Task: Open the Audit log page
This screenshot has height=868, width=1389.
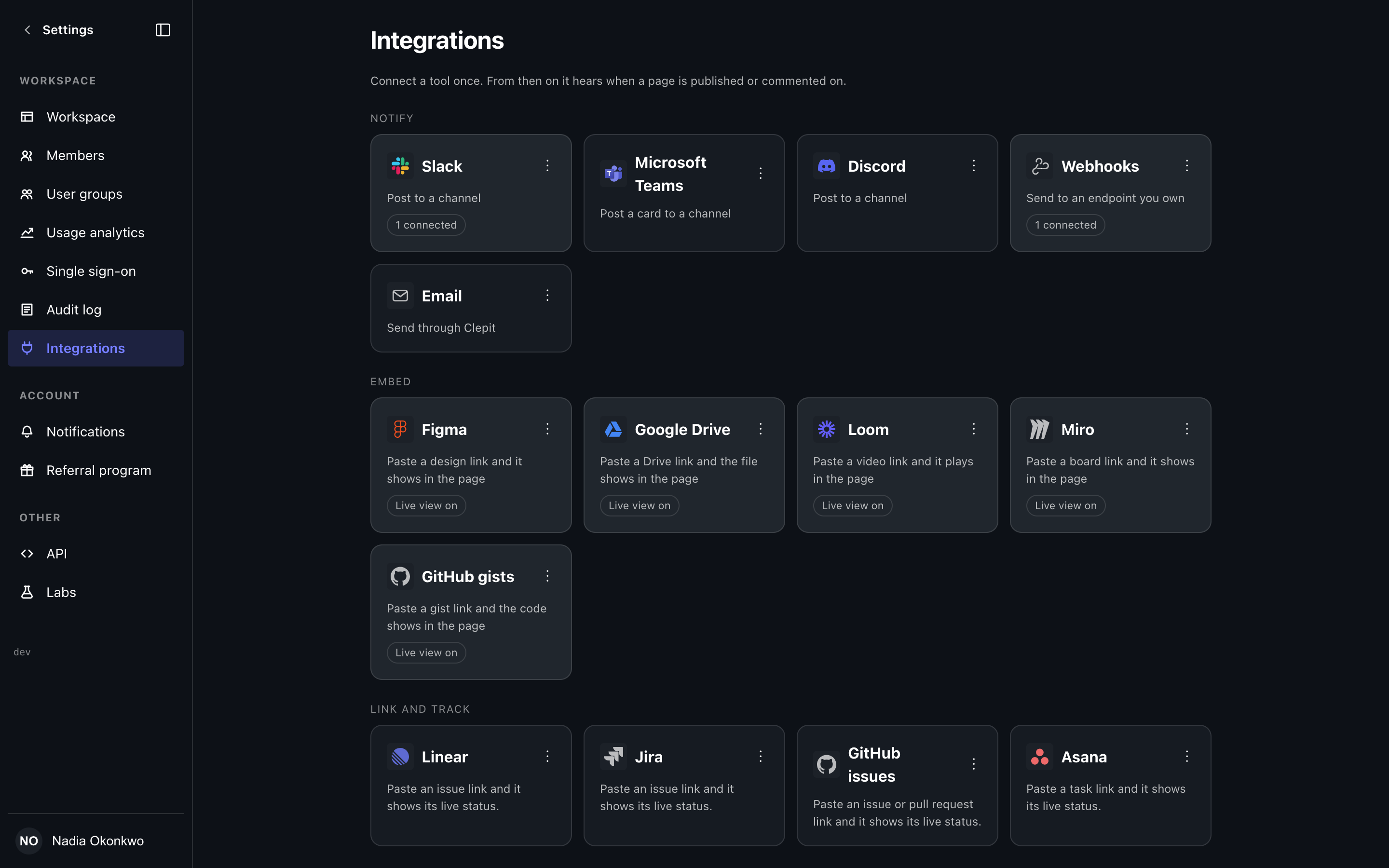Action: tap(96, 310)
